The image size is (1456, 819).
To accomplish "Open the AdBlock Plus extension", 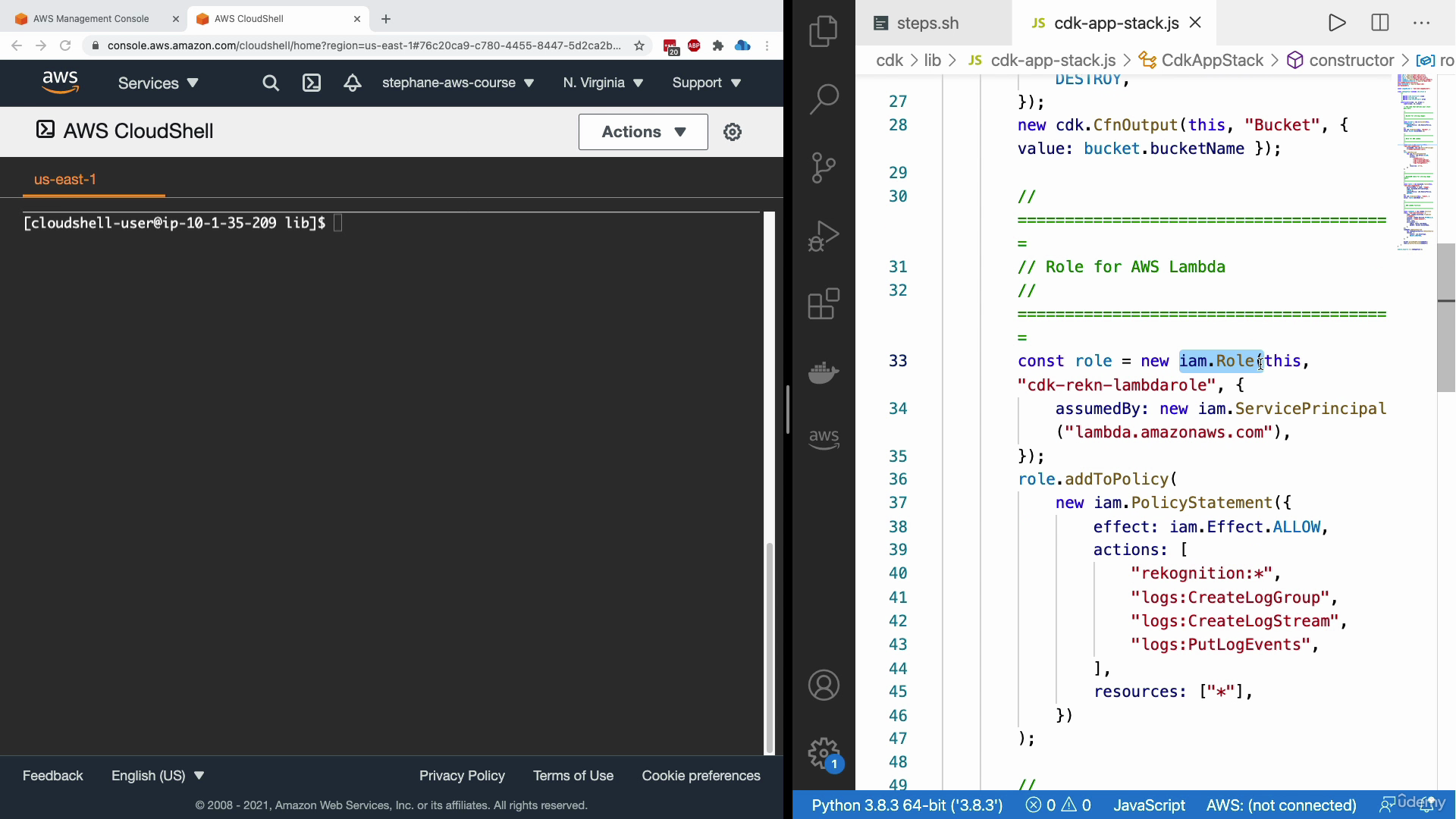I will pyautogui.click(x=694, y=45).
